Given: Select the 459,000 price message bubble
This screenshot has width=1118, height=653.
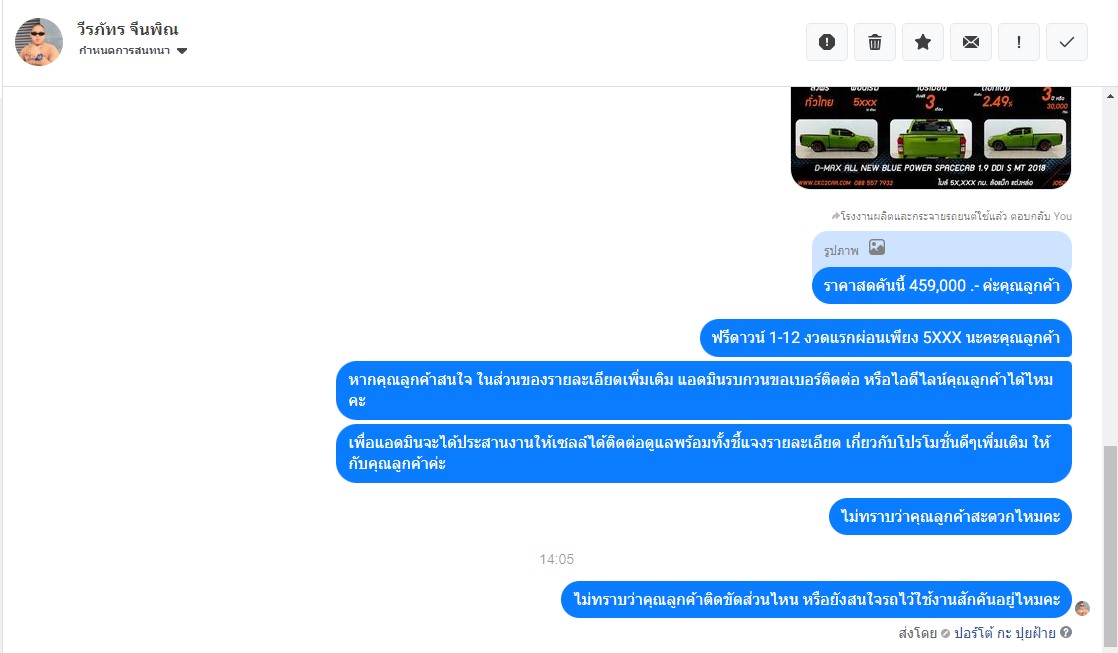Looking at the screenshot, I should click(941, 286).
